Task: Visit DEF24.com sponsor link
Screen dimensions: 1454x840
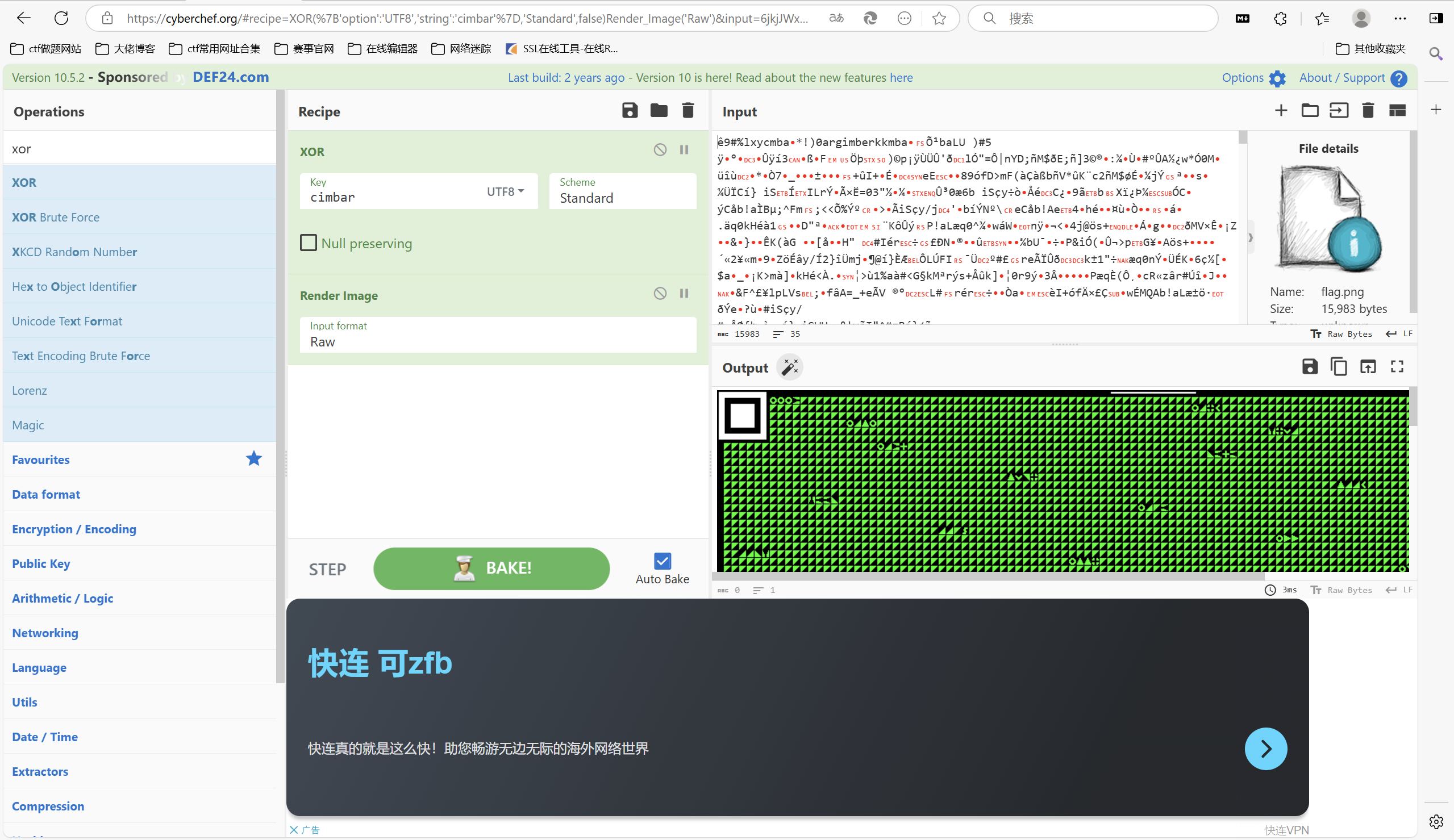Action: [231, 77]
